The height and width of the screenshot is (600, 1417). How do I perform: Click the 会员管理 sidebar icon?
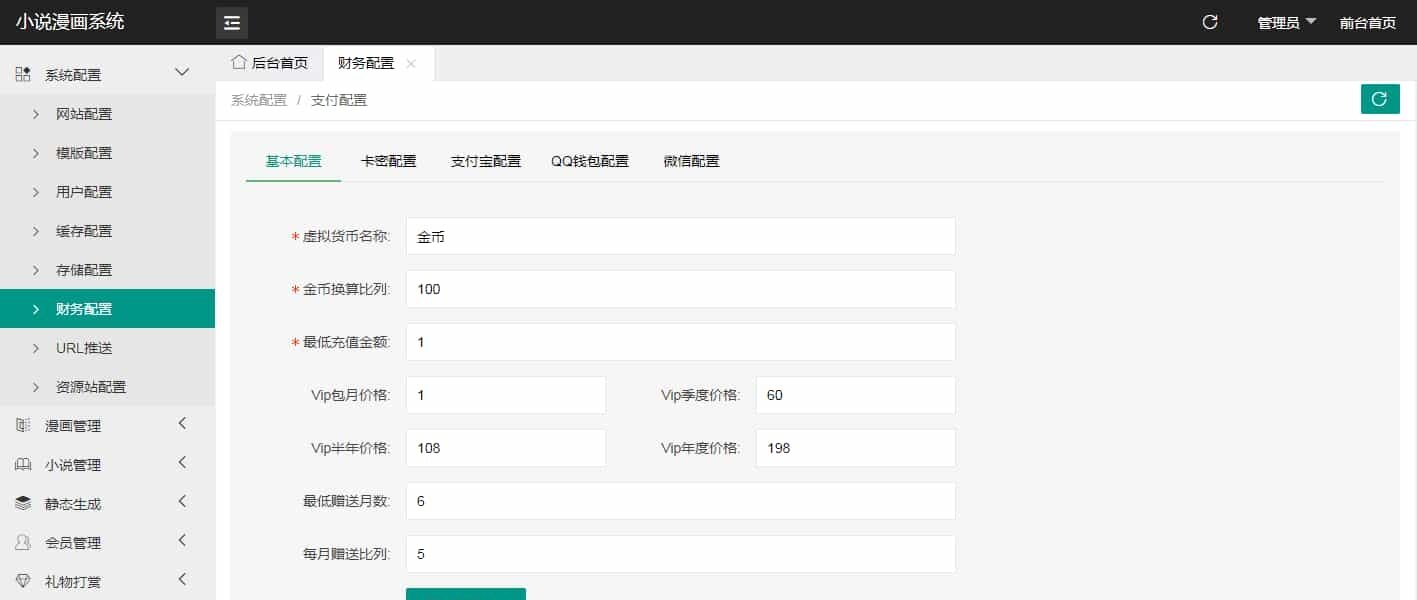(20, 542)
